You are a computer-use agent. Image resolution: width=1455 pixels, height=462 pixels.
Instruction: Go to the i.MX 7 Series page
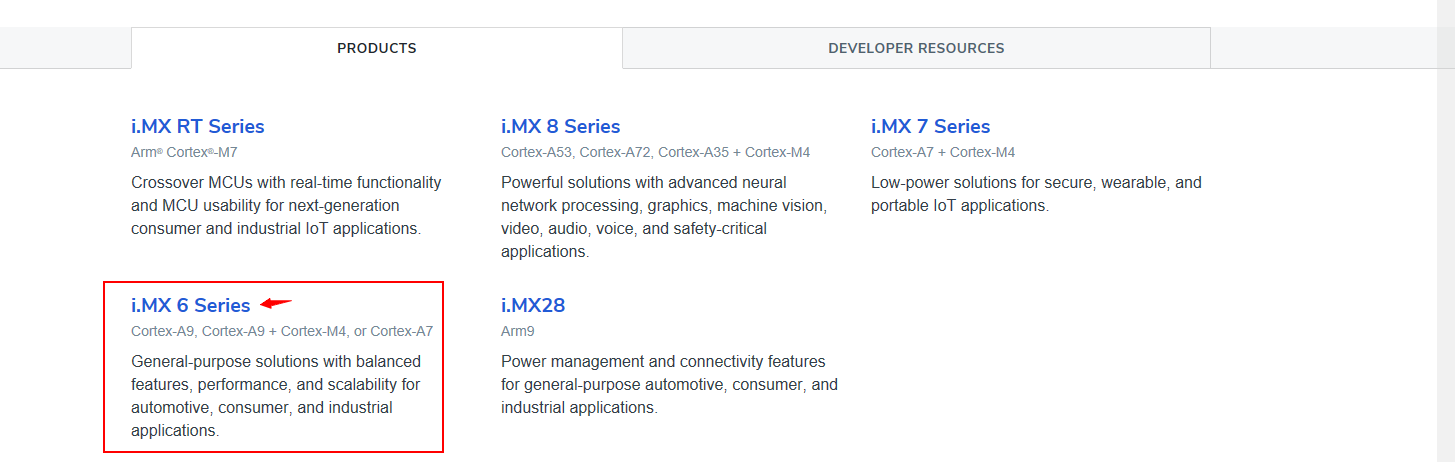(930, 127)
